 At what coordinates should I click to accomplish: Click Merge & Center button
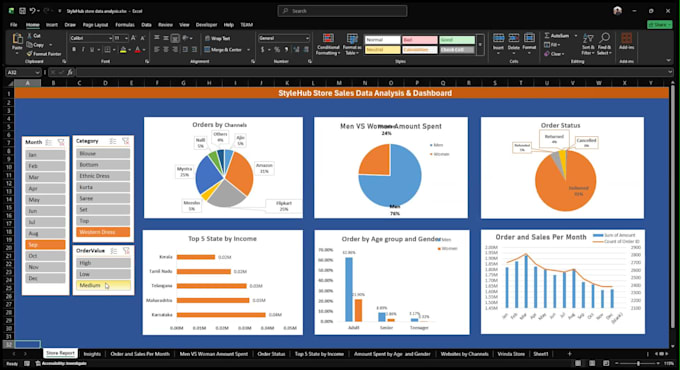(x=223, y=50)
